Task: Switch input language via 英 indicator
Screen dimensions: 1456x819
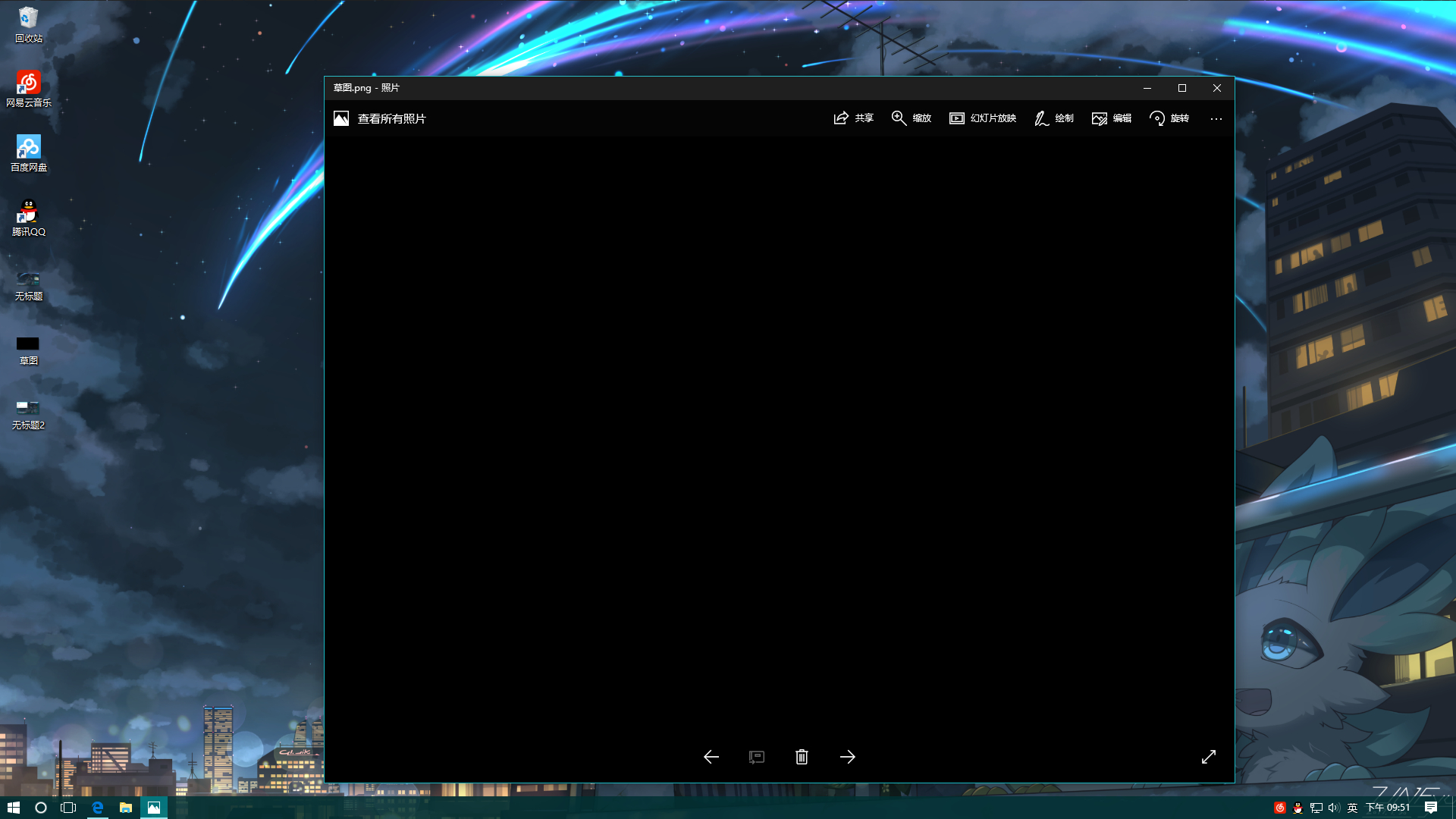Action: 1352,808
